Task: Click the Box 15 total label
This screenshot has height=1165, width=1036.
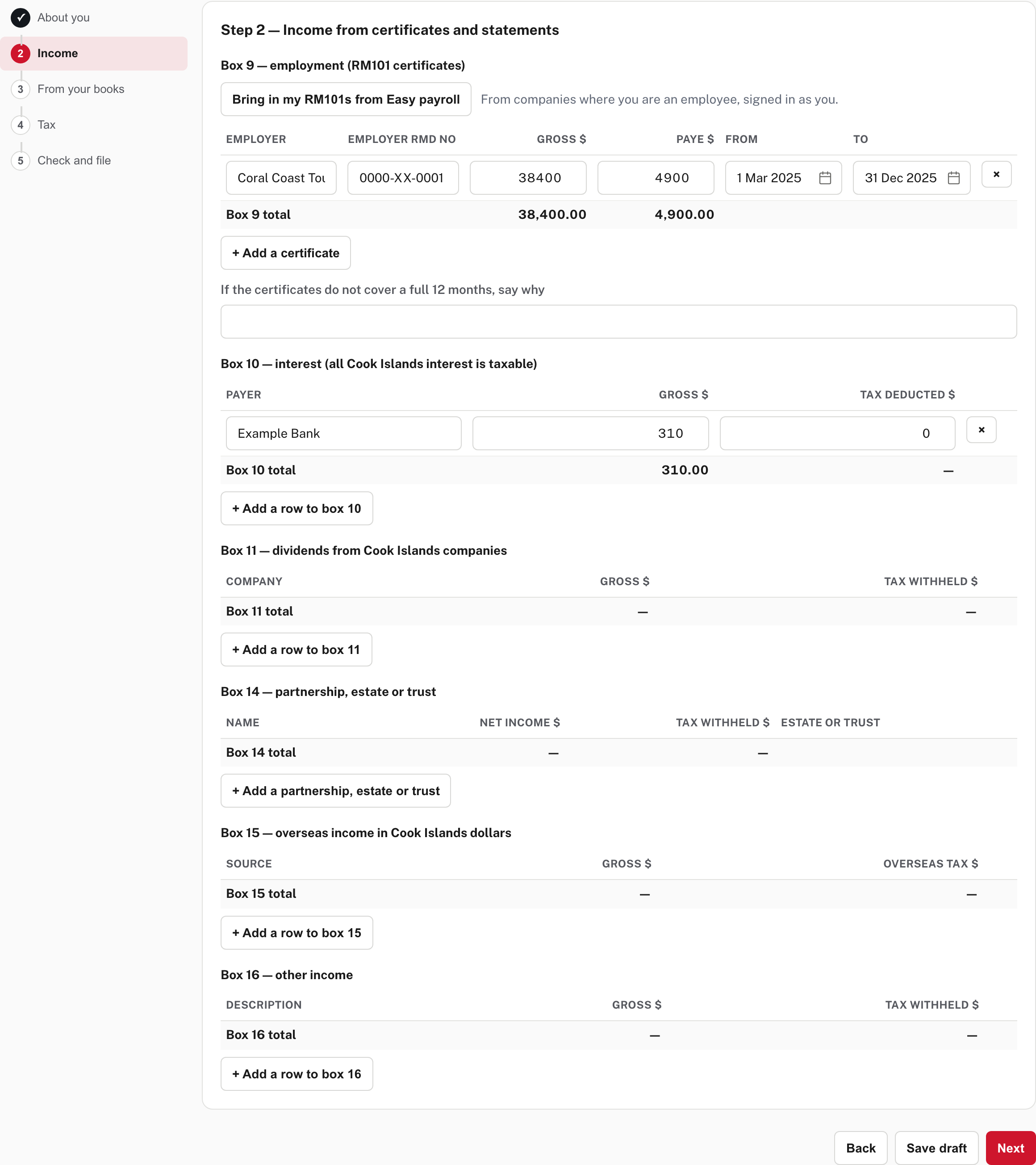Action: 261,894
